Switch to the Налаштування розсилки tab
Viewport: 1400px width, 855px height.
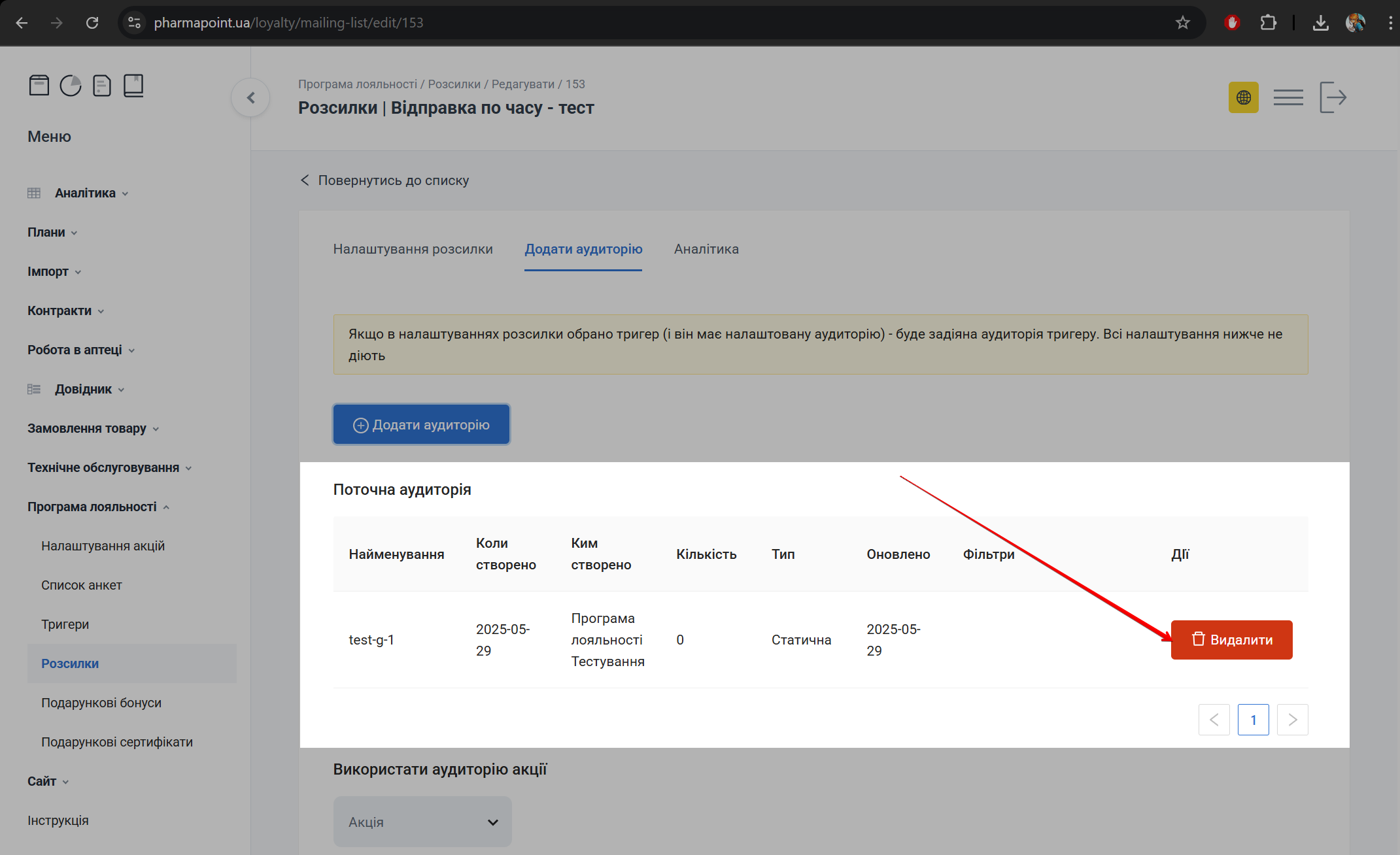coord(413,249)
